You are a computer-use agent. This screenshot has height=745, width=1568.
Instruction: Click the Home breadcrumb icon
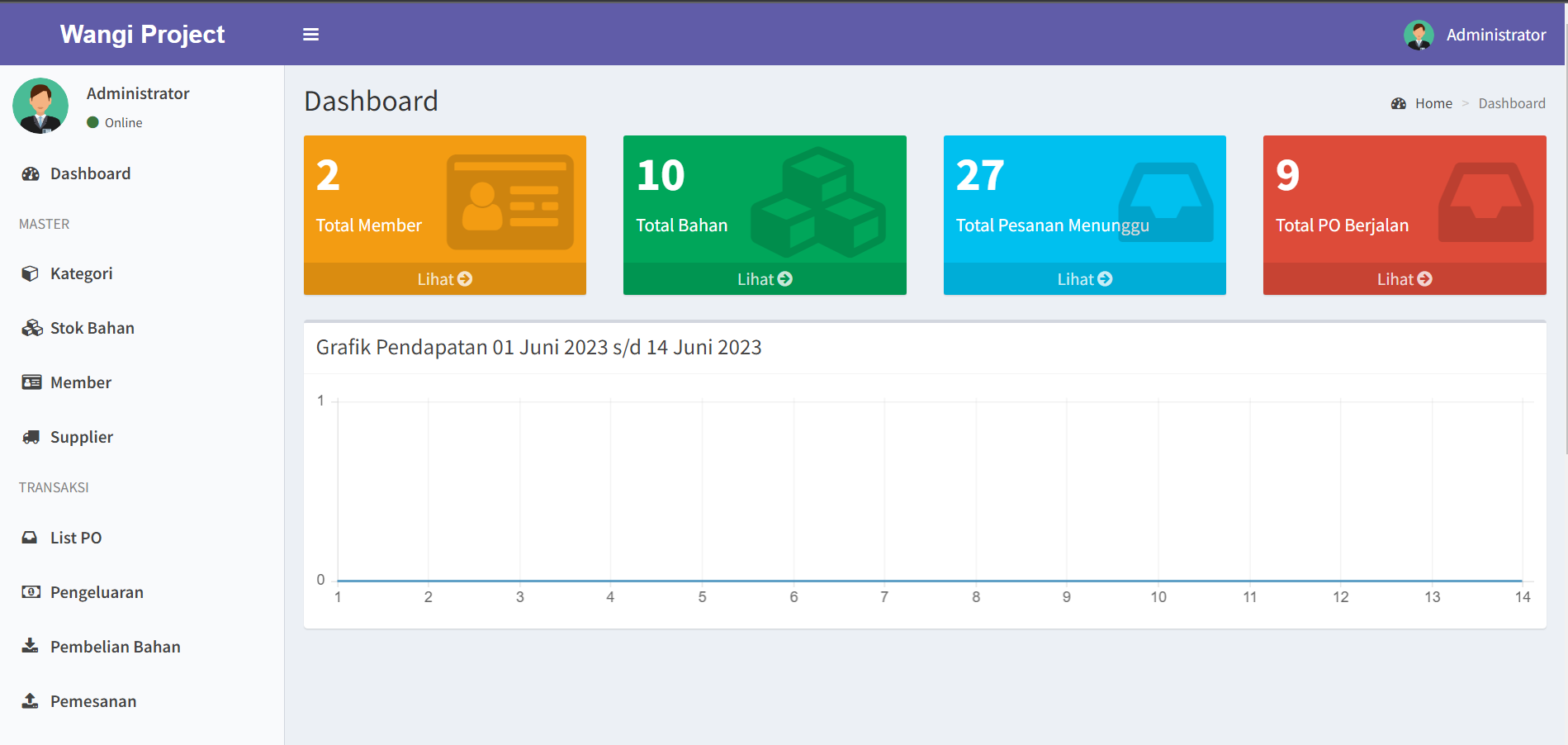1398,102
